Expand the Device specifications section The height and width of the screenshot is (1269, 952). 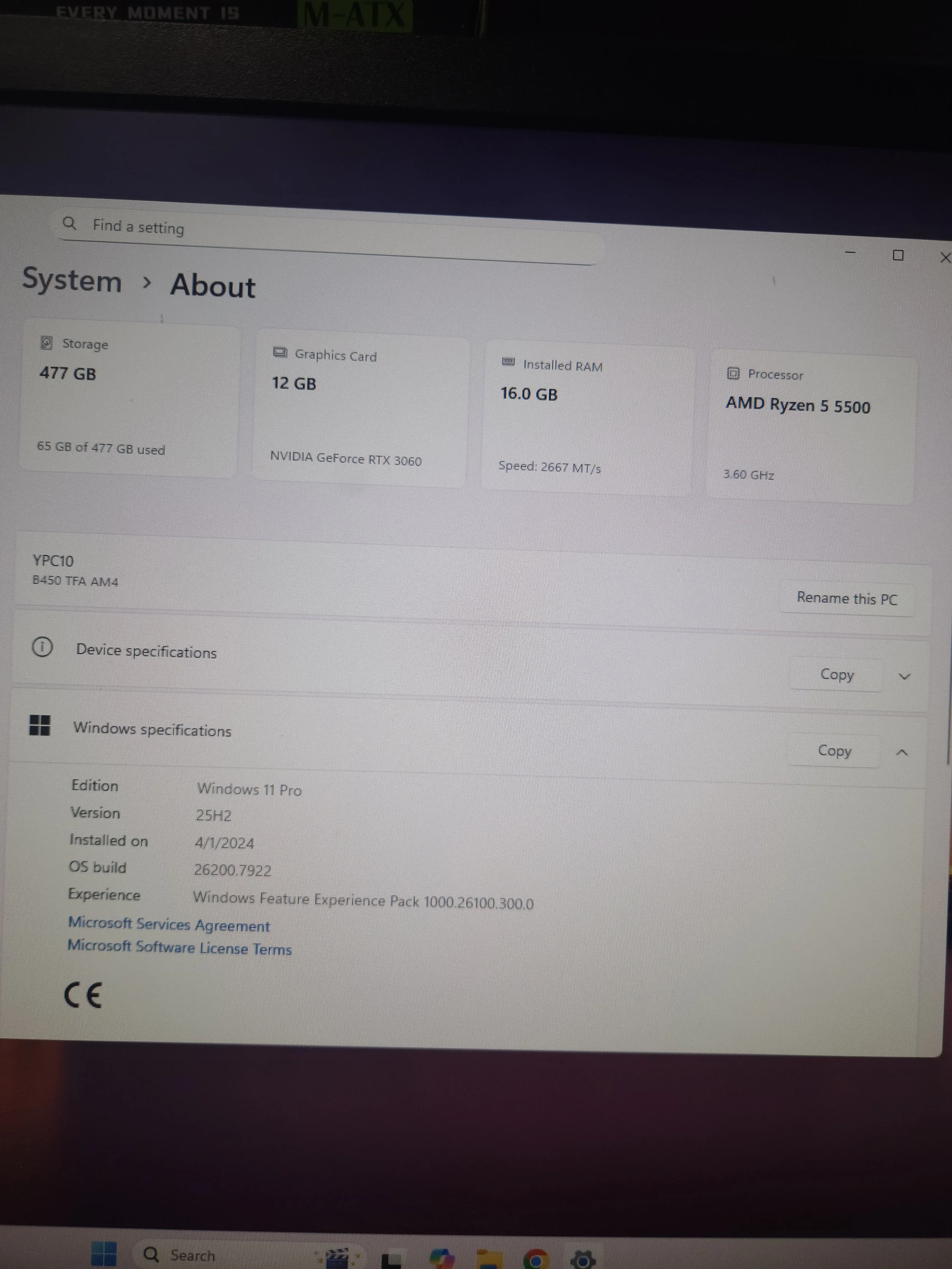tap(904, 676)
